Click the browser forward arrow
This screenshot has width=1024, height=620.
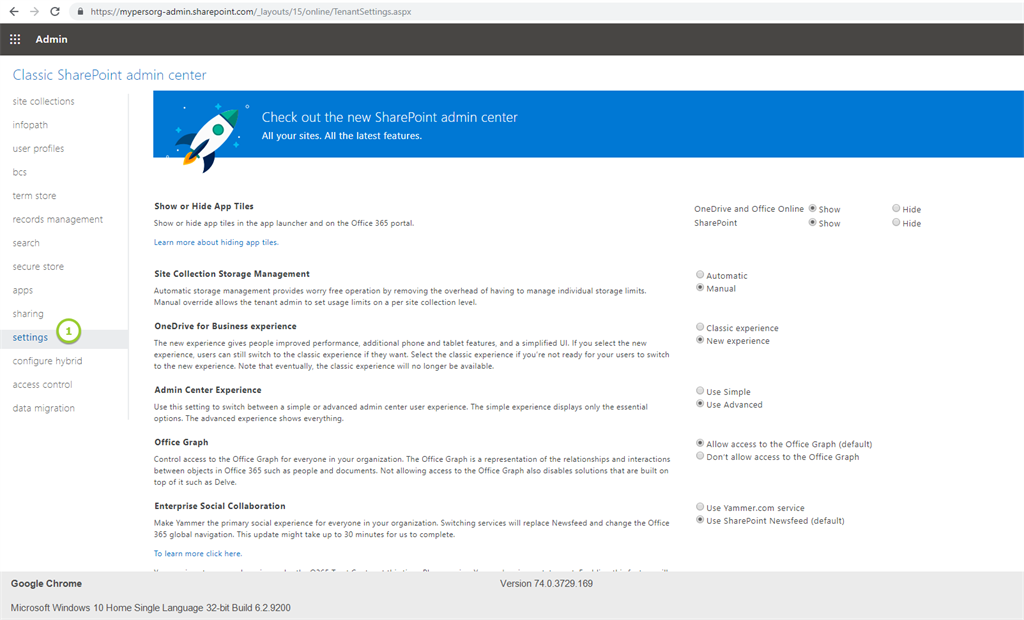pyautogui.click(x=32, y=13)
